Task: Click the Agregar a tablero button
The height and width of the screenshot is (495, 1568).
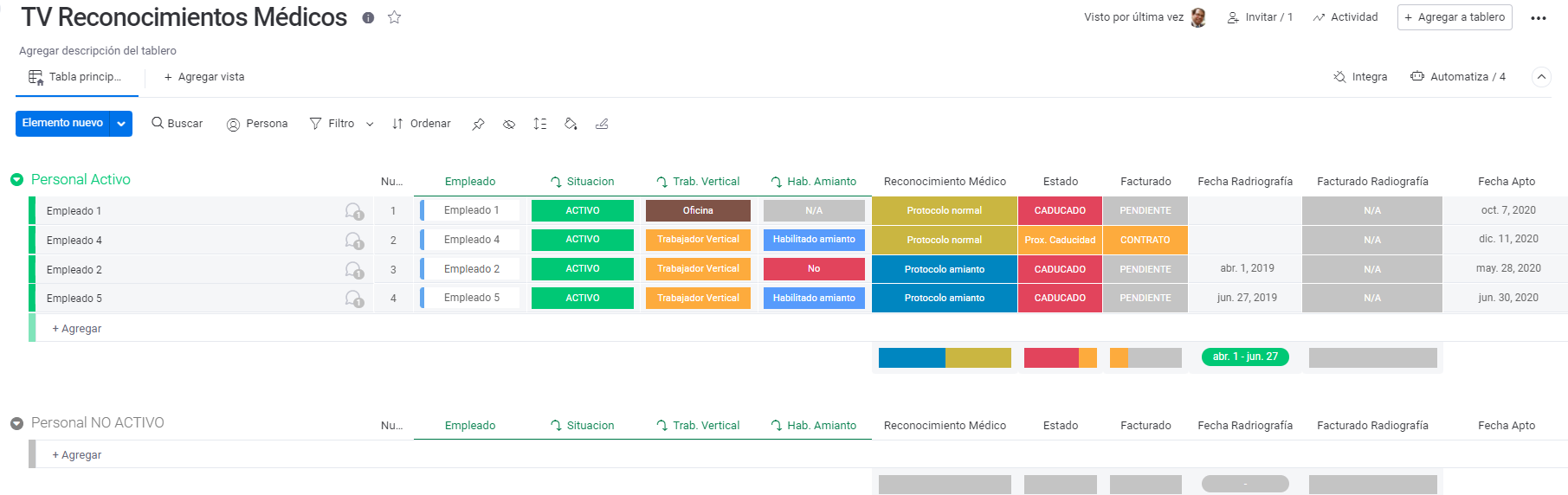Action: pyautogui.click(x=1454, y=17)
